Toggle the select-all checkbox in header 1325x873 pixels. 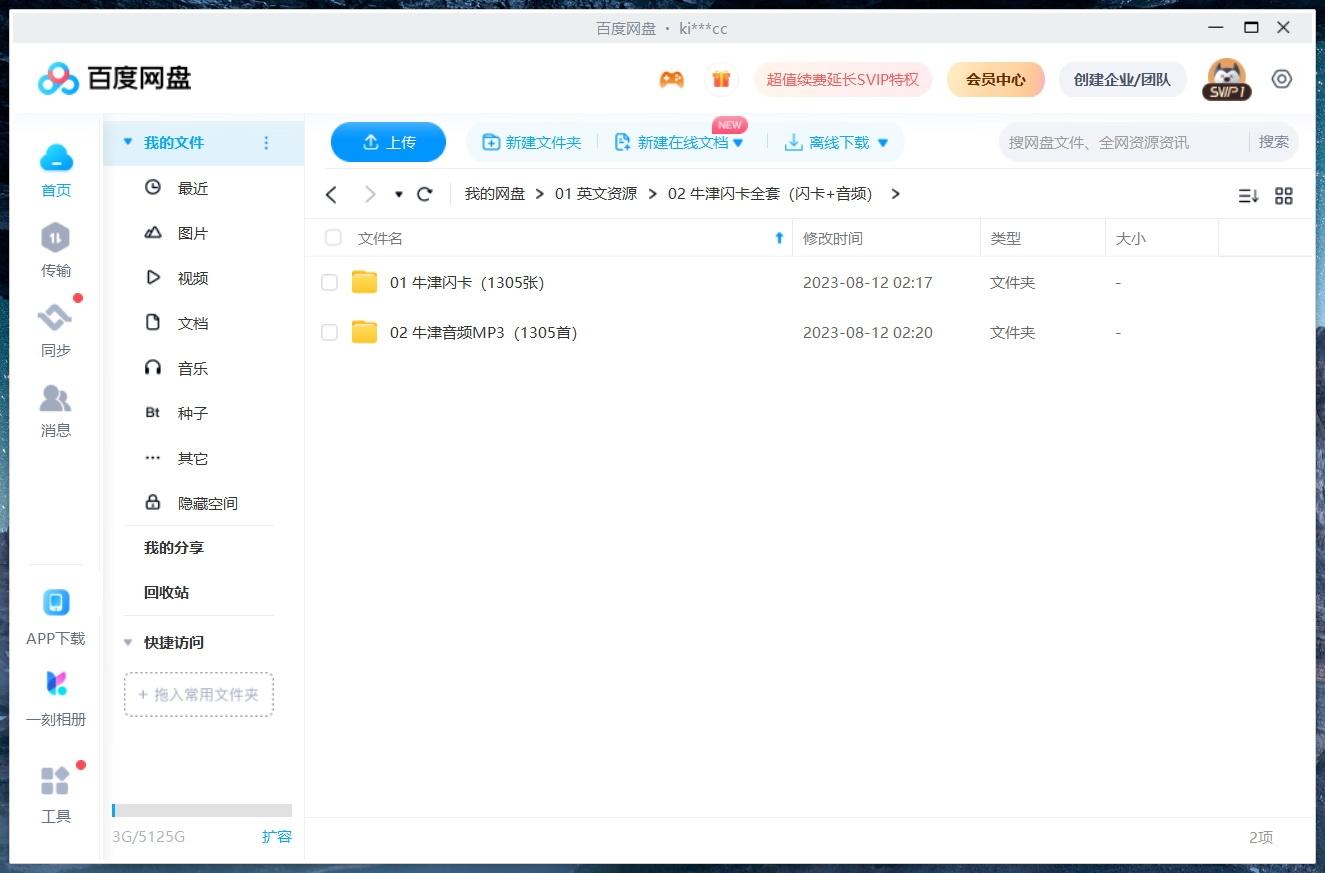(x=333, y=238)
